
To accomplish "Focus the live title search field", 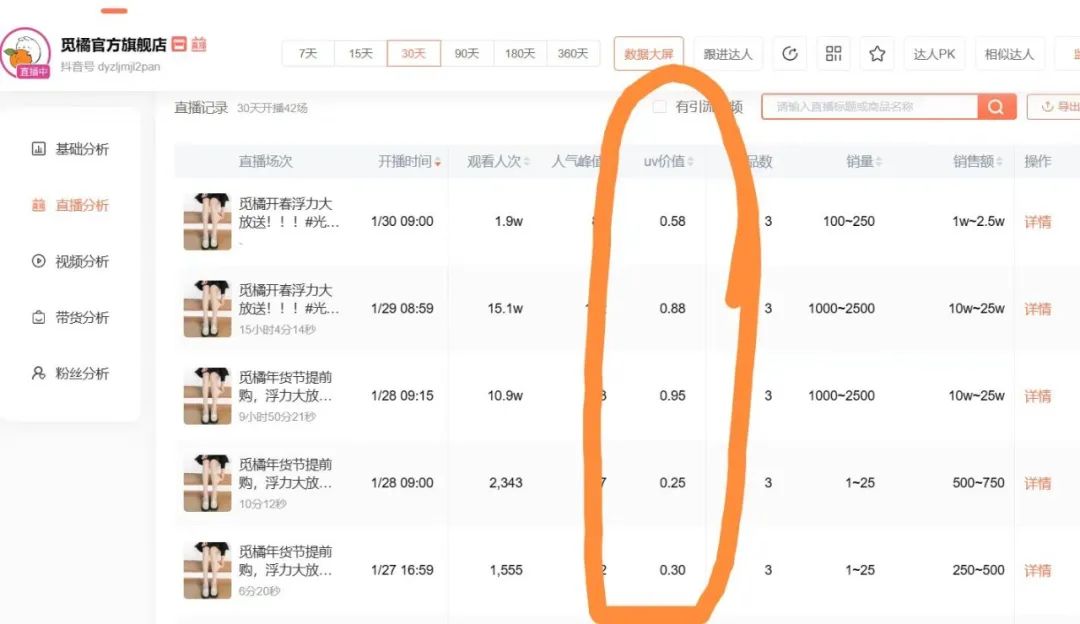I will (x=870, y=107).
